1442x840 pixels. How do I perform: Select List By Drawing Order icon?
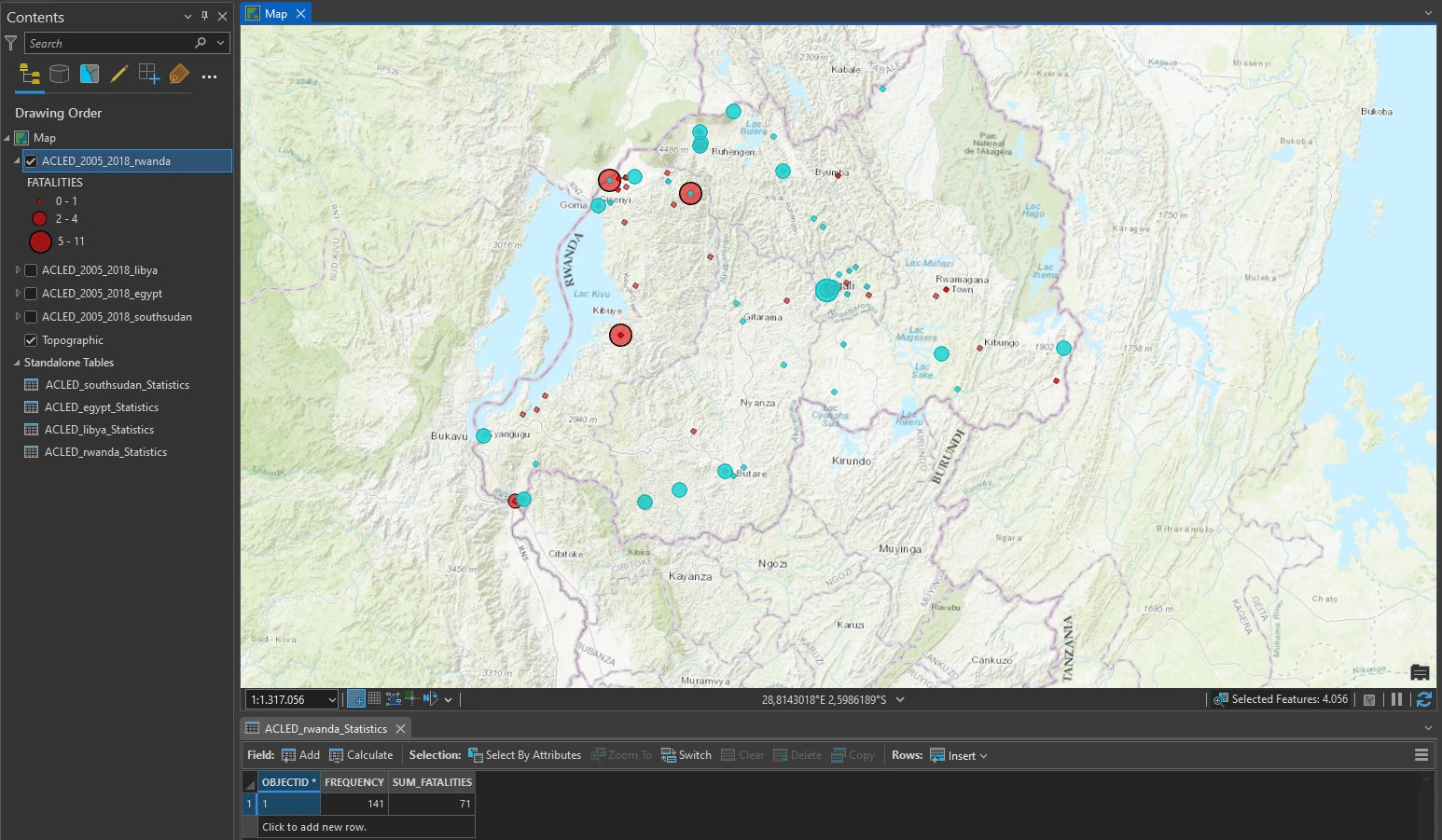click(30, 75)
